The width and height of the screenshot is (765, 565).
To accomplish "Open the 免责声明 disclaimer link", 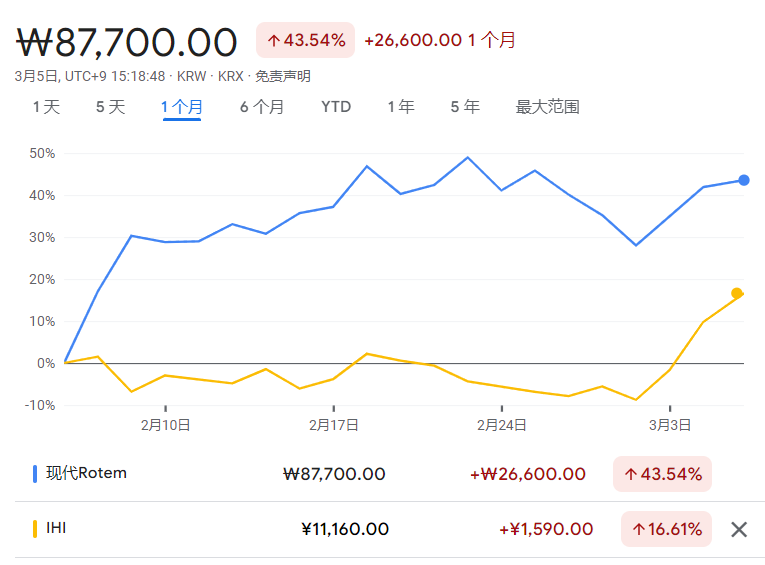I will pos(282,76).
